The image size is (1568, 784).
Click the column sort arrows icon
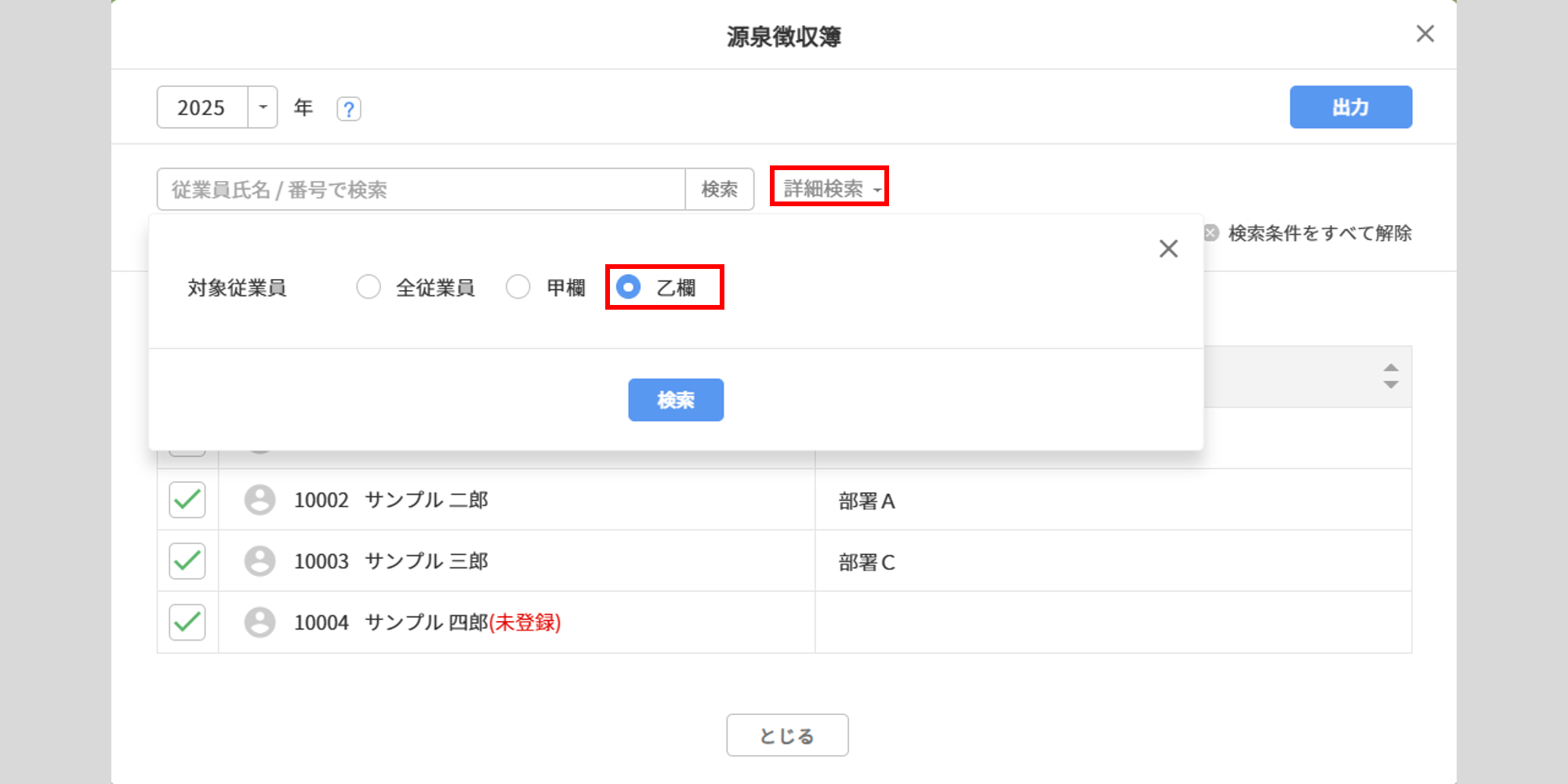(1390, 376)
